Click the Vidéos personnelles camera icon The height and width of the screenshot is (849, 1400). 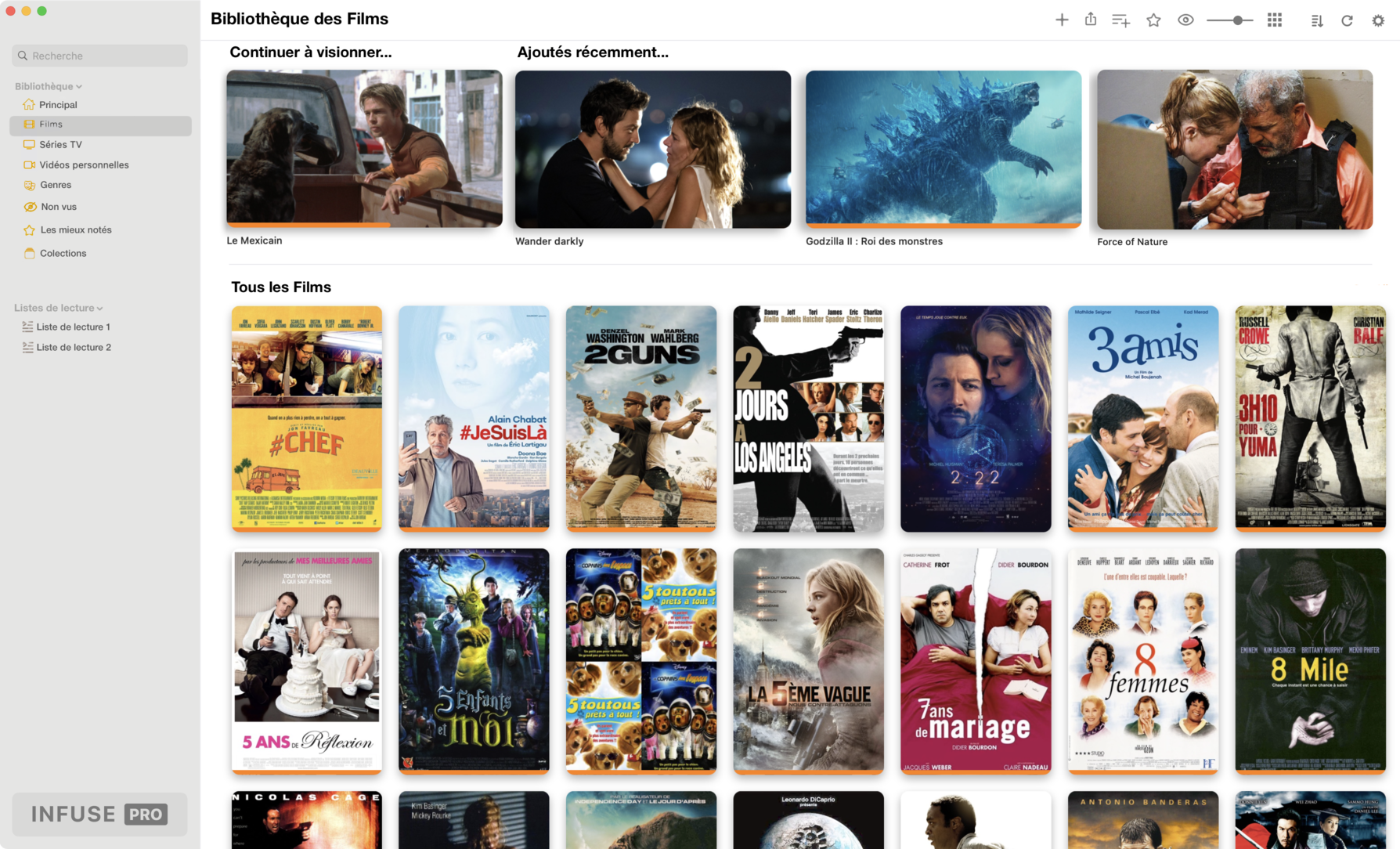click(29, 165)
